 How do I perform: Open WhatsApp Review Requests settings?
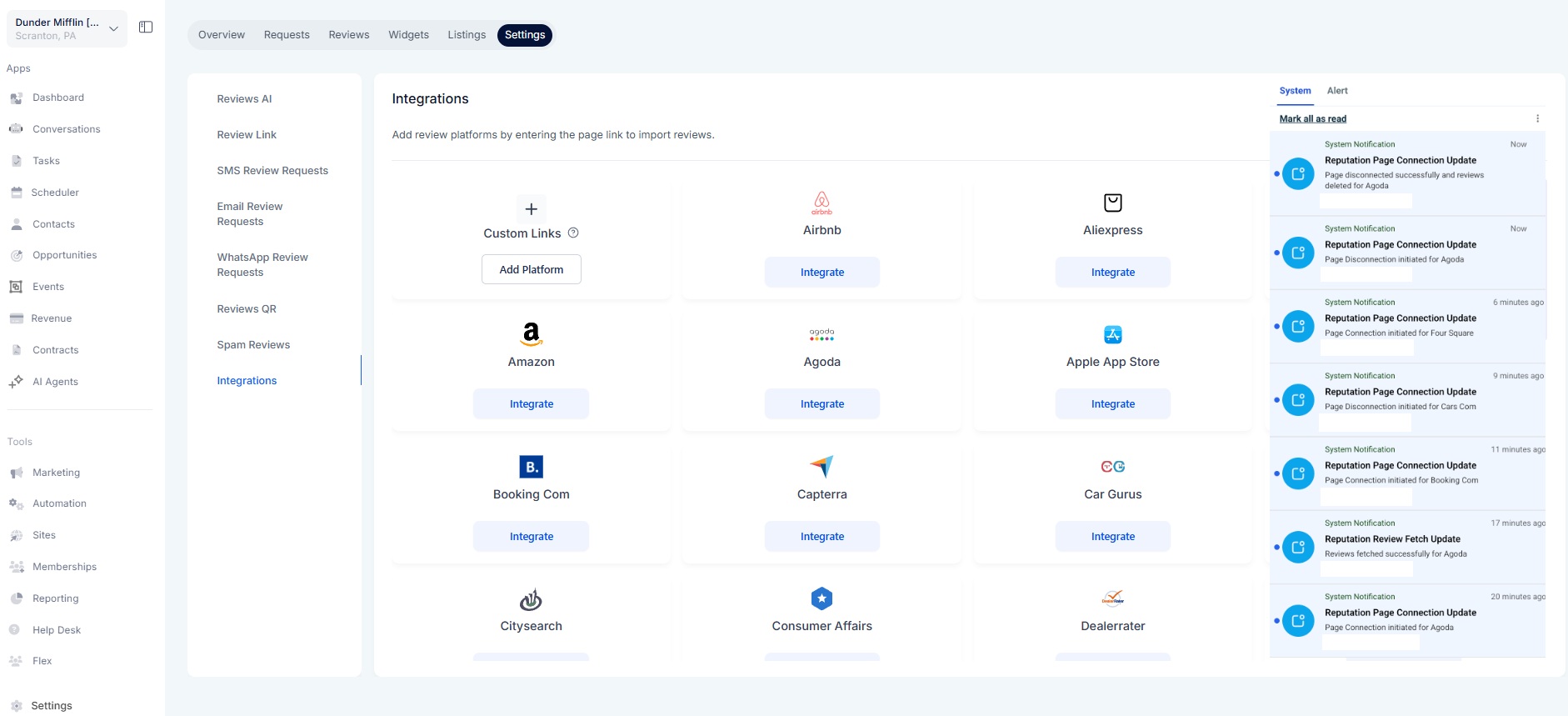point(262,265)
